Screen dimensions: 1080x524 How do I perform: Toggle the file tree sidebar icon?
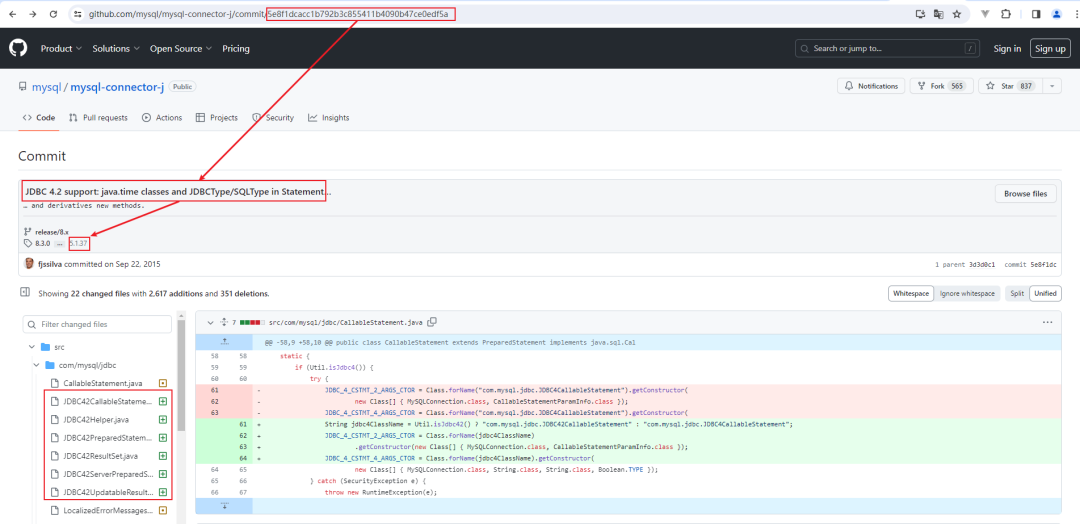pyautogui.click(x=25, y=293)
